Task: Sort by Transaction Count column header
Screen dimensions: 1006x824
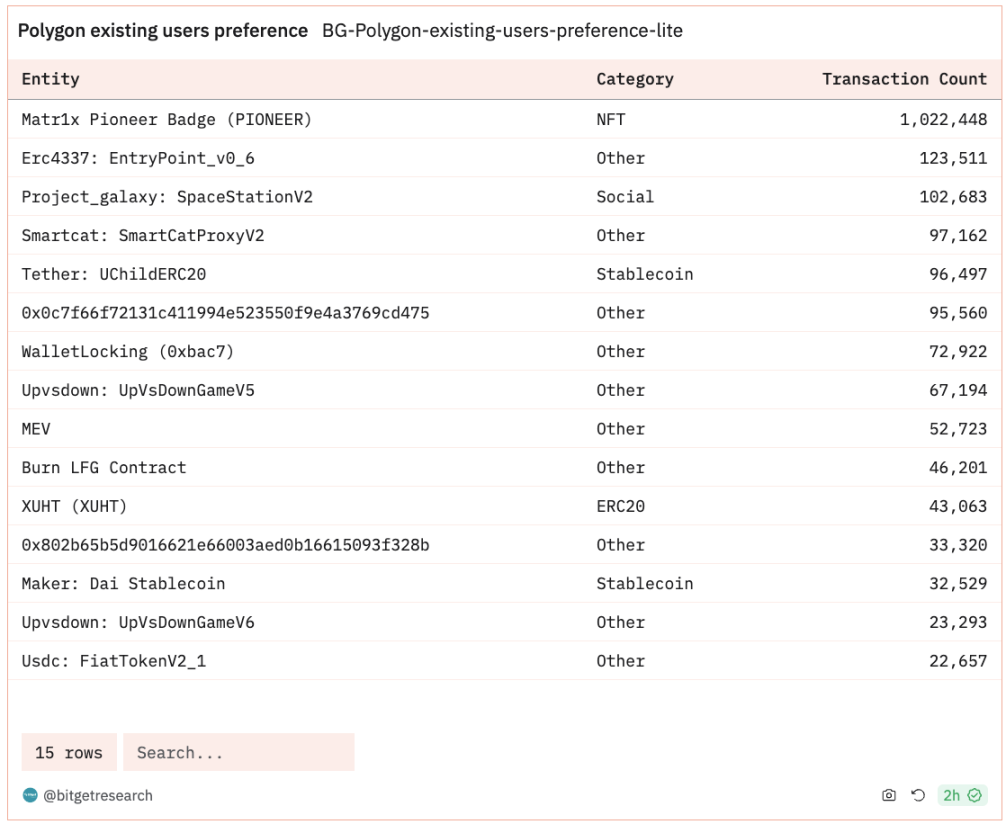Action: [905, 79]
